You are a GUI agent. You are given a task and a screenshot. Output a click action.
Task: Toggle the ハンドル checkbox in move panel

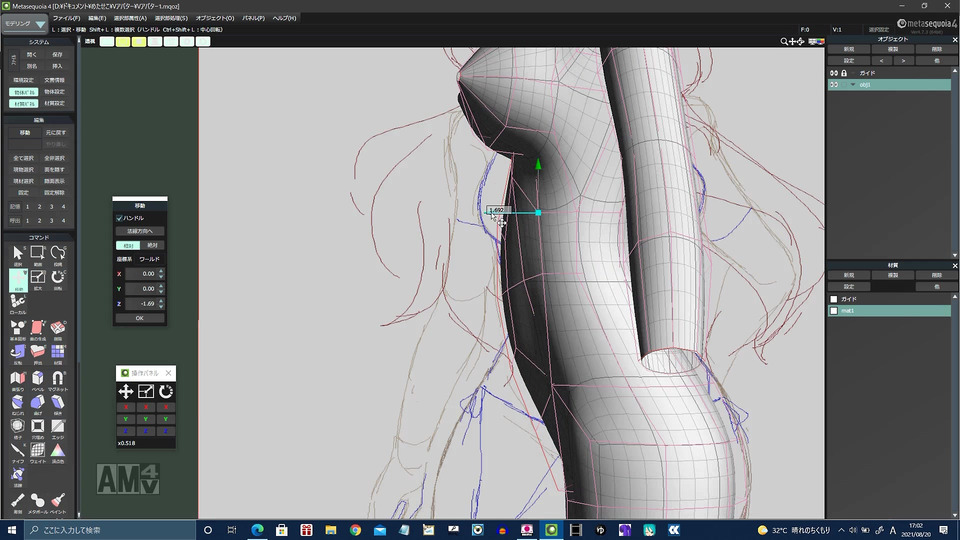click(119, 217)
